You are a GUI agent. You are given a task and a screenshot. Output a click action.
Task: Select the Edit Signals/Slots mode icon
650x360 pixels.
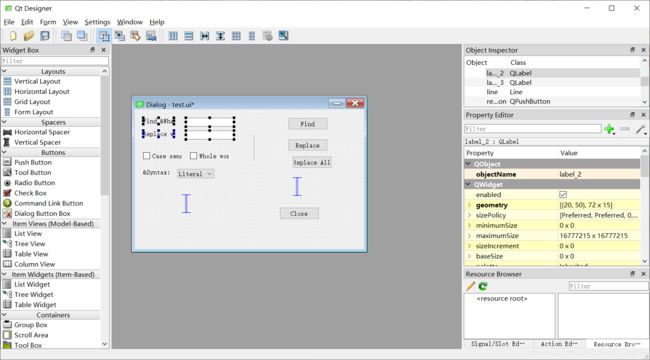tap(120, 36)
